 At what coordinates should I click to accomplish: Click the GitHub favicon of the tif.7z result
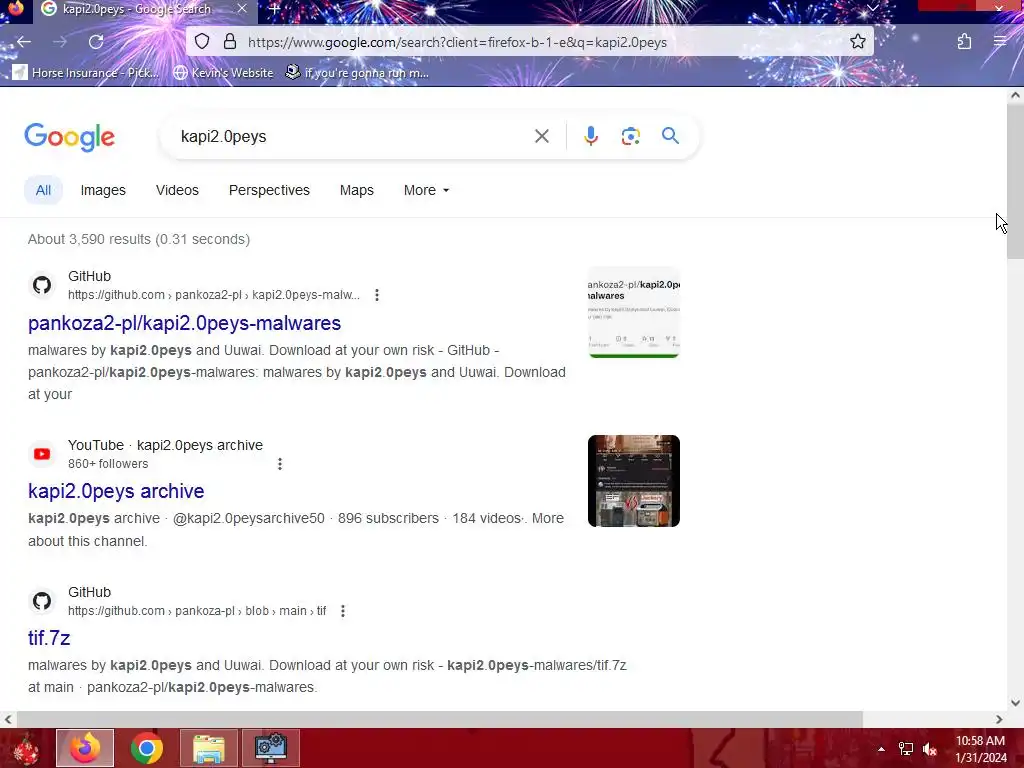coord(42,601)
